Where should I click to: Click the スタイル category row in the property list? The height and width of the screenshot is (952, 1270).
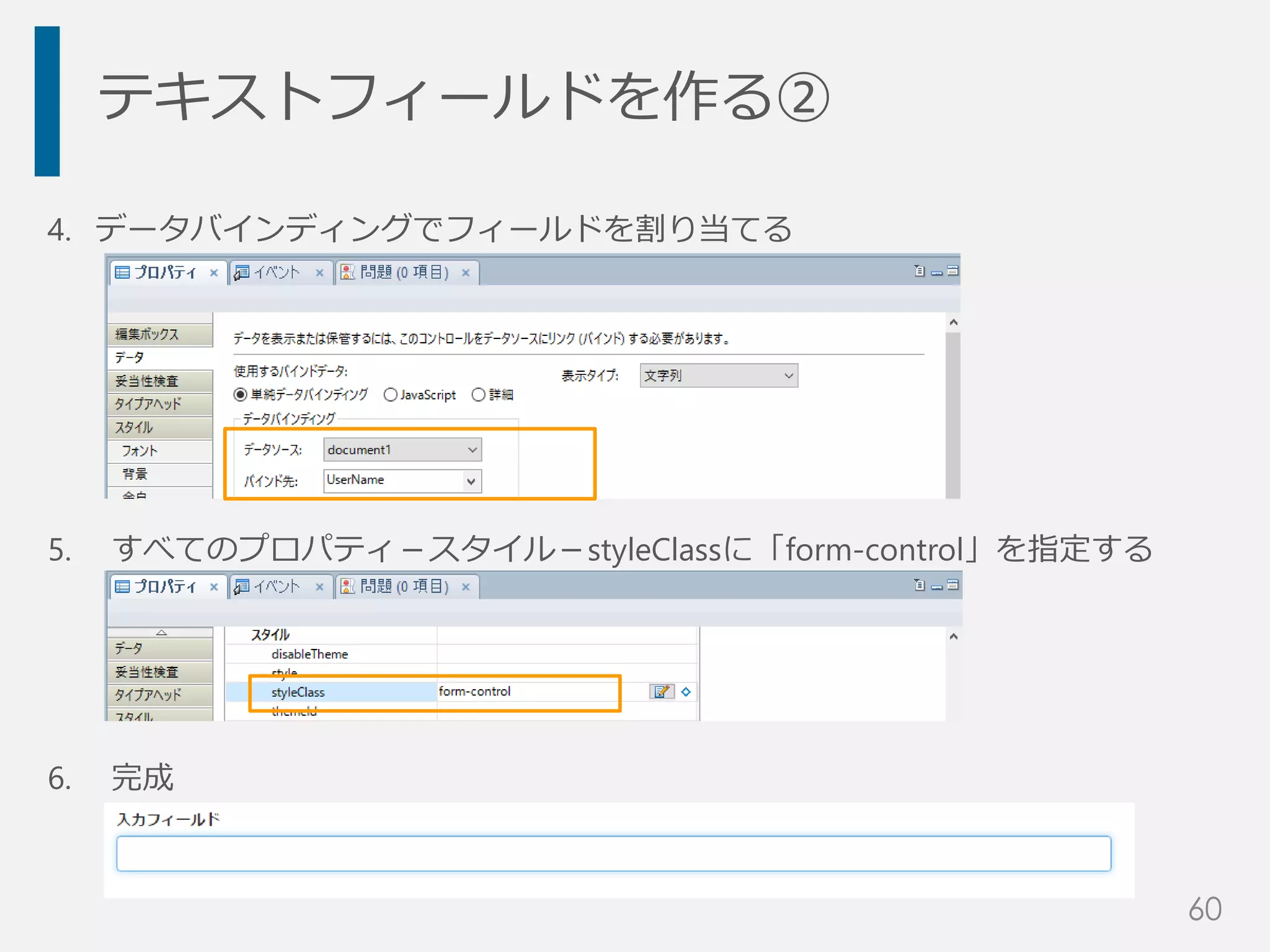coord(461,635)
